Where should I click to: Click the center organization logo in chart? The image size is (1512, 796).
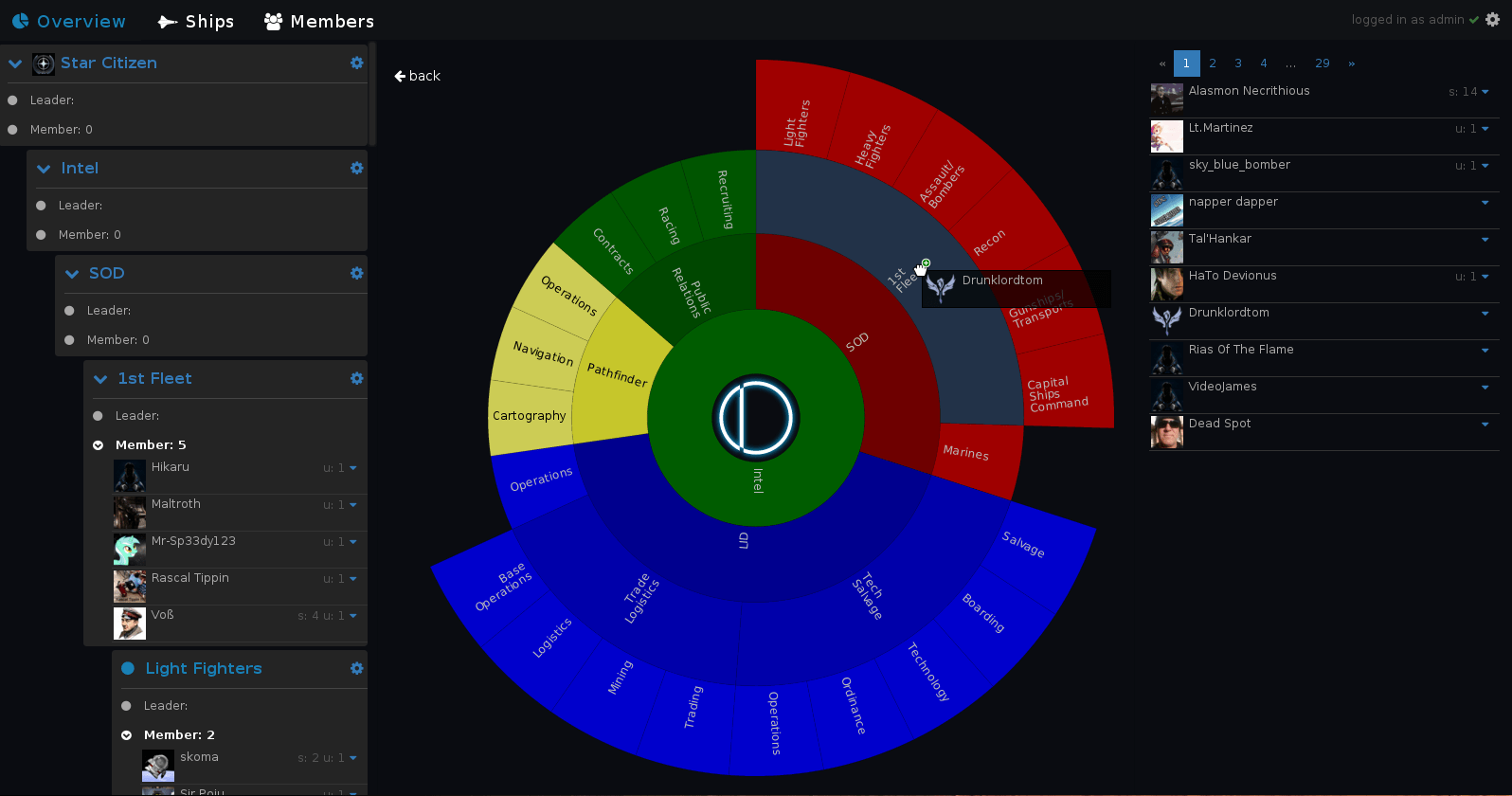[755, 418]
